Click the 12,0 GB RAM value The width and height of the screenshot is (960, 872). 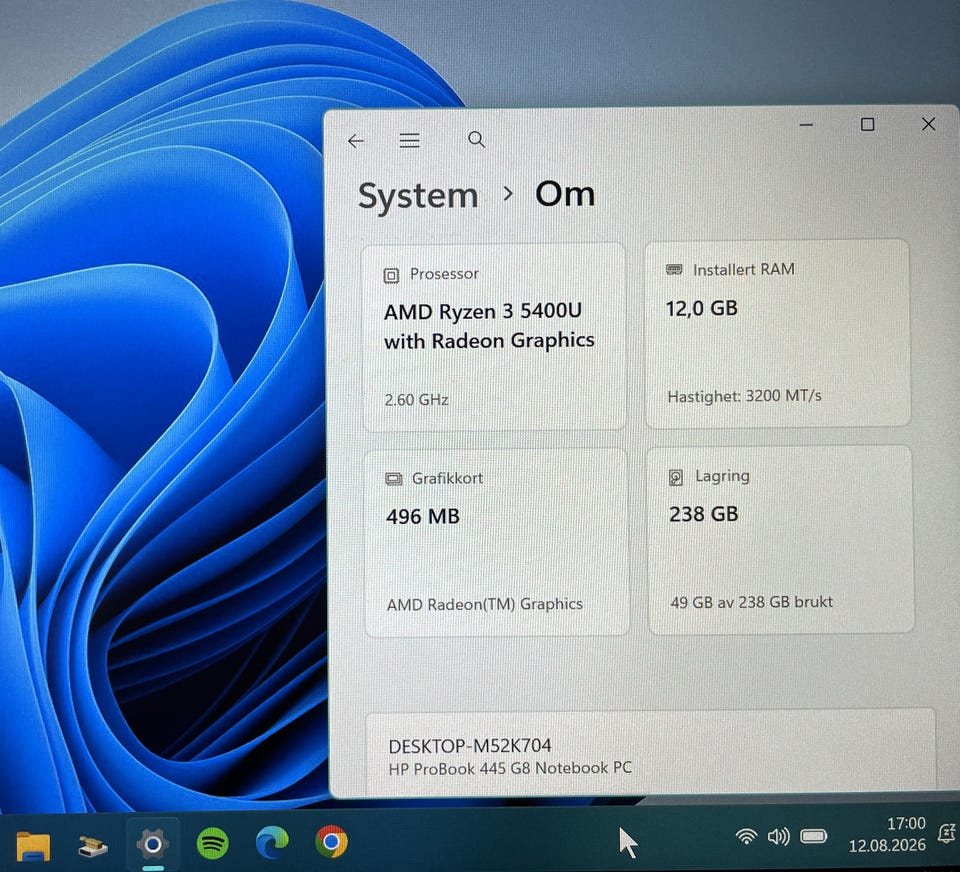[702, 308]
